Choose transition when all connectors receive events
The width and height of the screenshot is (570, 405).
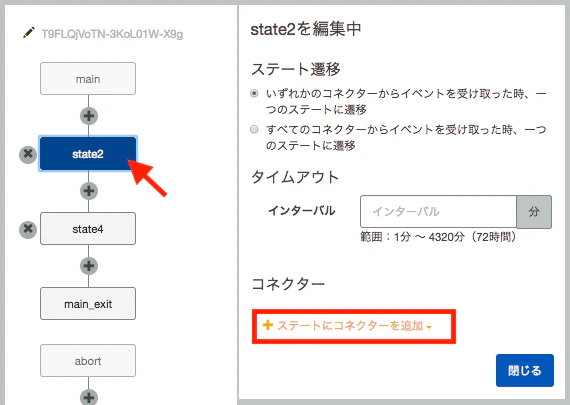coord(254,129)
